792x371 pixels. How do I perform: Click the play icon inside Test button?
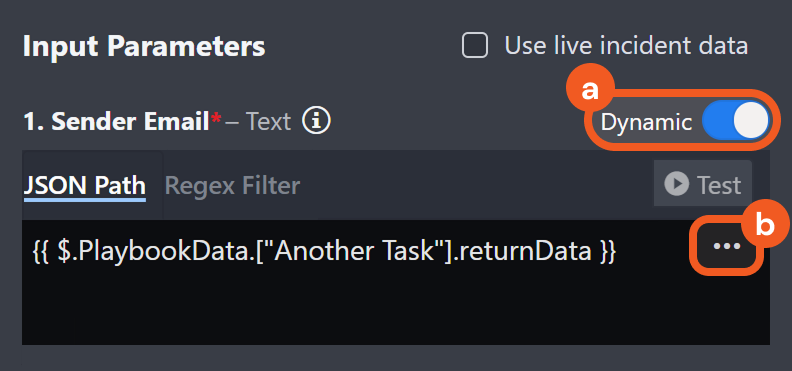[x=676, y=184]
